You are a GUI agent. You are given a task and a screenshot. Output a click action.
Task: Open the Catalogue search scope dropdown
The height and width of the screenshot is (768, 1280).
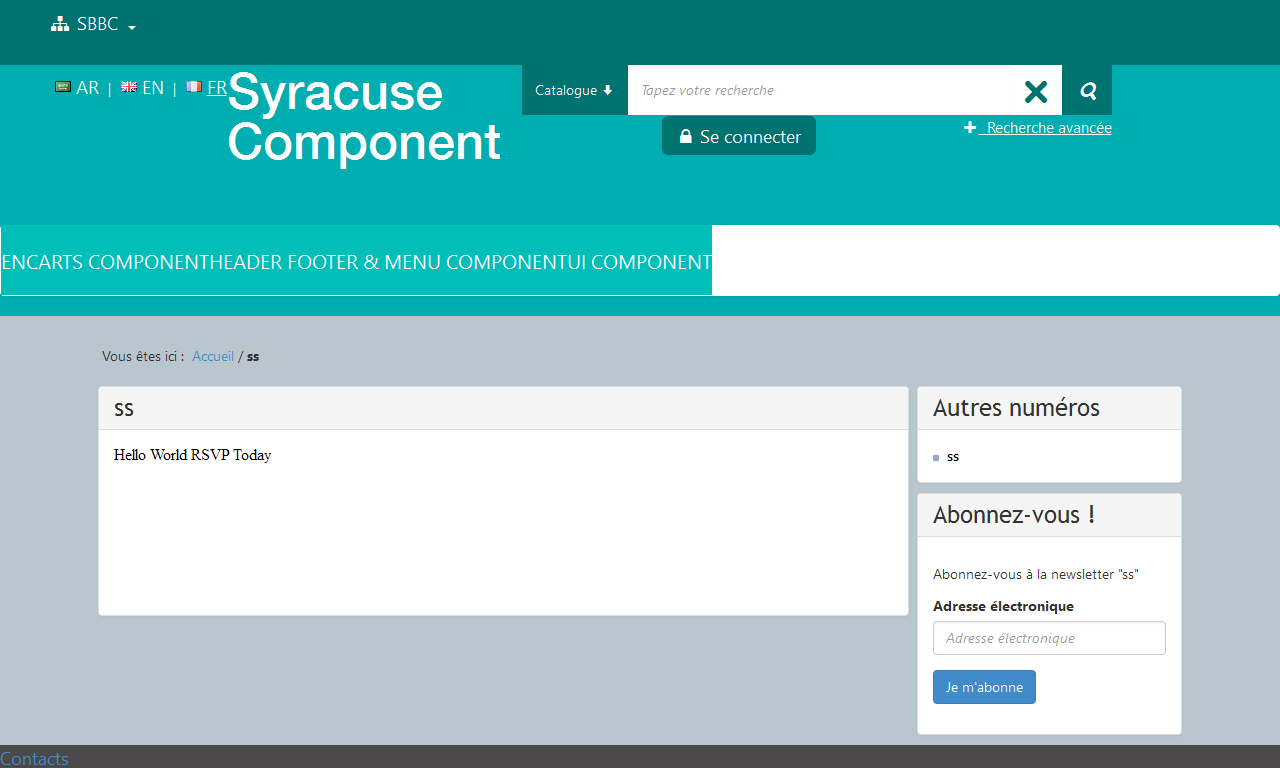pyautogui.click(x=574, y=91)
